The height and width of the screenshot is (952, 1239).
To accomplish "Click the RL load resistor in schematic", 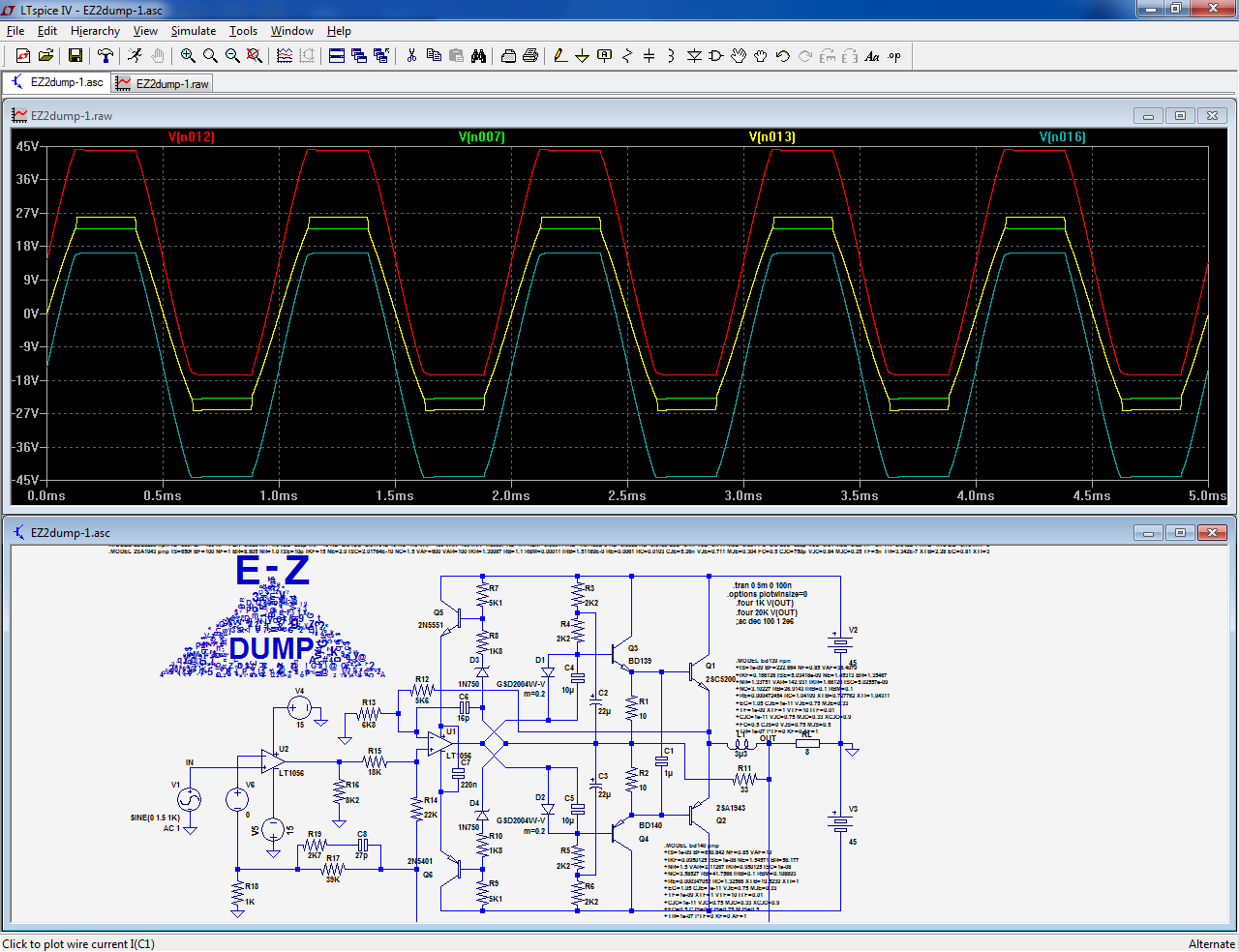I will coord(807,743).
